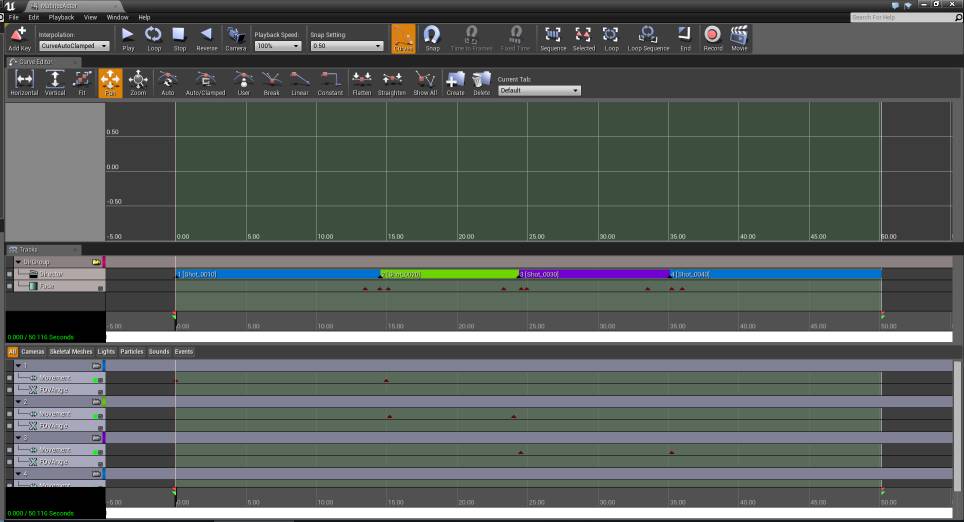Toggle group 2 Movement track checkbox
Image resolution: width=964 pixels, height=522 pixels.
pos(9,414)
